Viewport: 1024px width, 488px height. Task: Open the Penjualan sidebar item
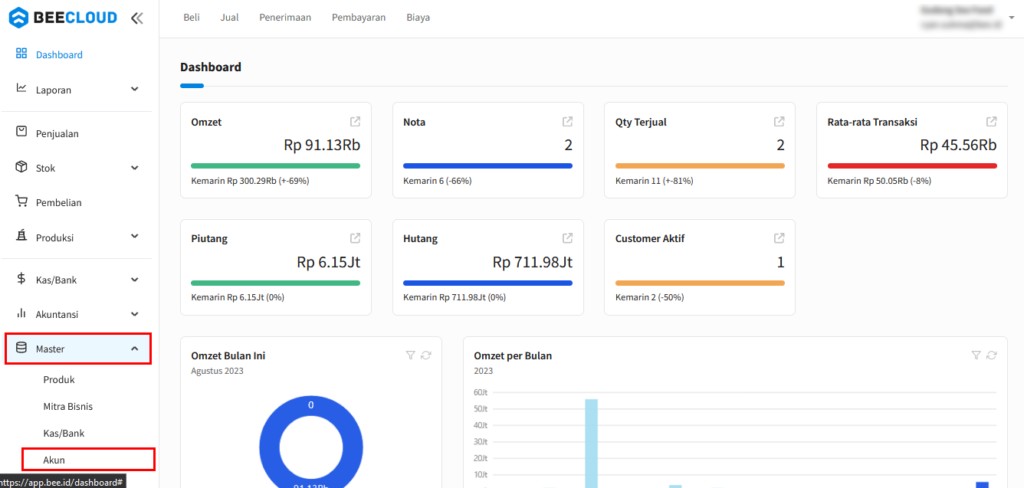coord(57,134)
